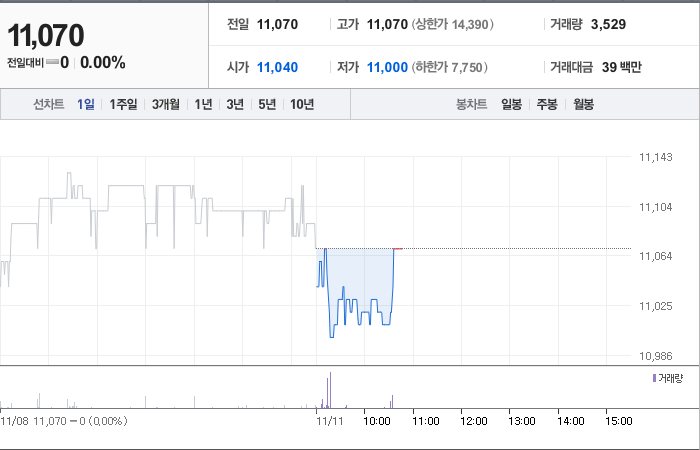Click the 거래량 value 3,529

(608, 24)
